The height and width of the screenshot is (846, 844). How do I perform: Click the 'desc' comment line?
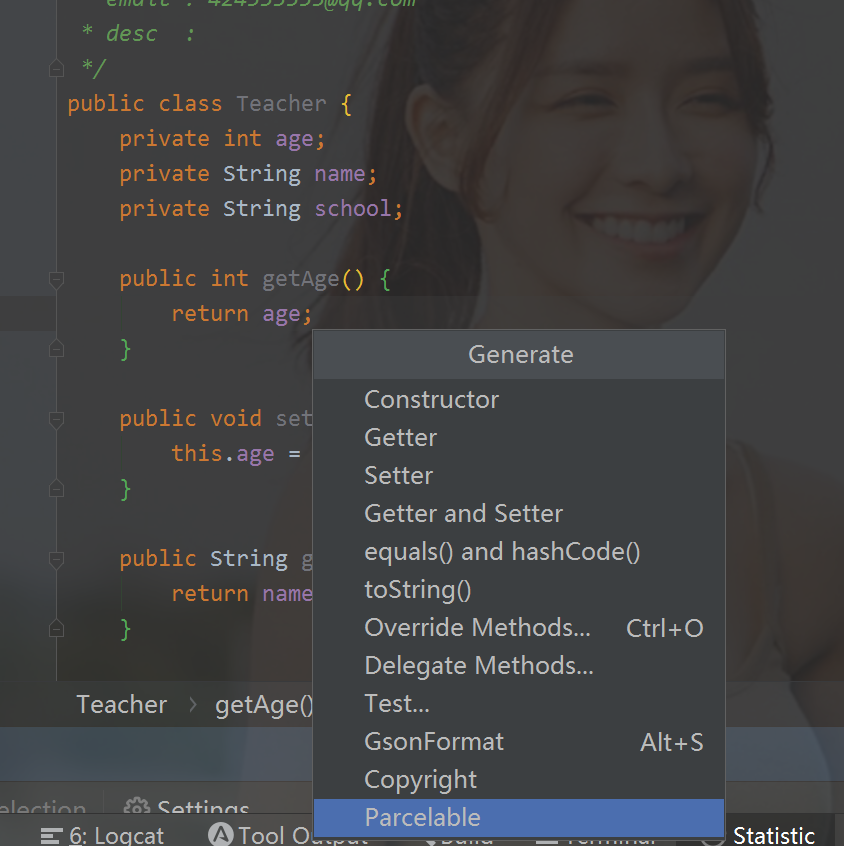[138, 34]
